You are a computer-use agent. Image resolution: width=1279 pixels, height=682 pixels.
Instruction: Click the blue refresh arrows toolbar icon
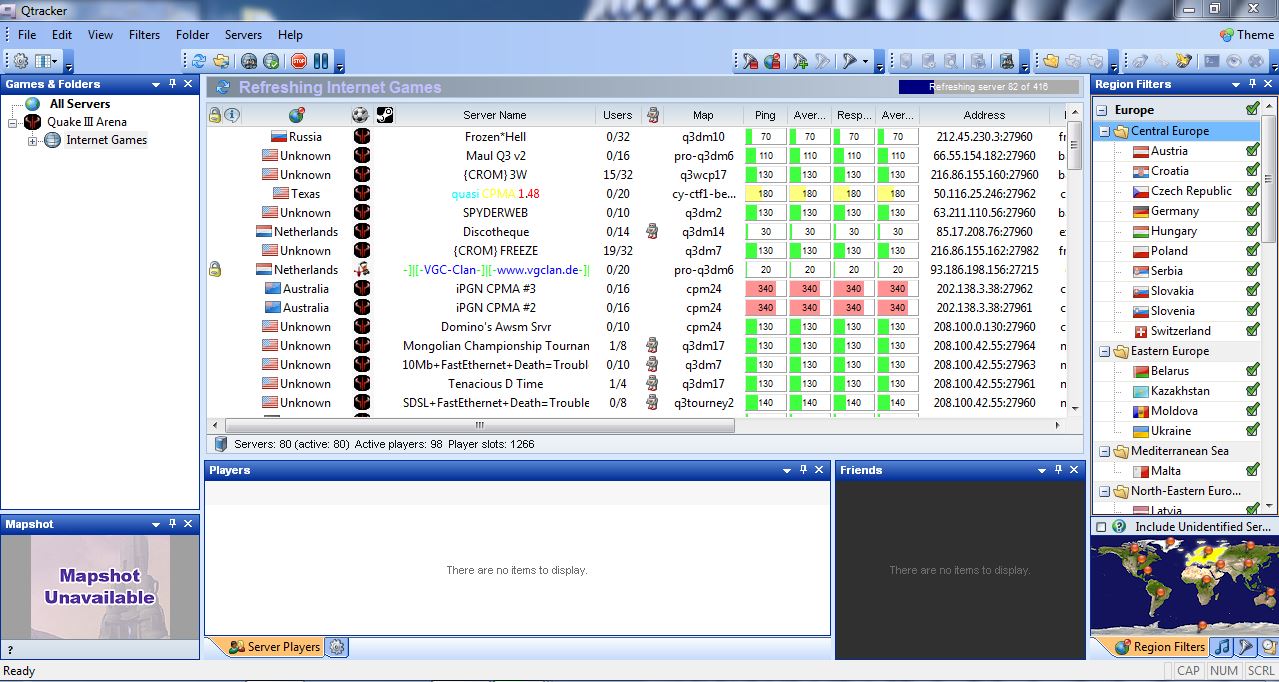199,61
